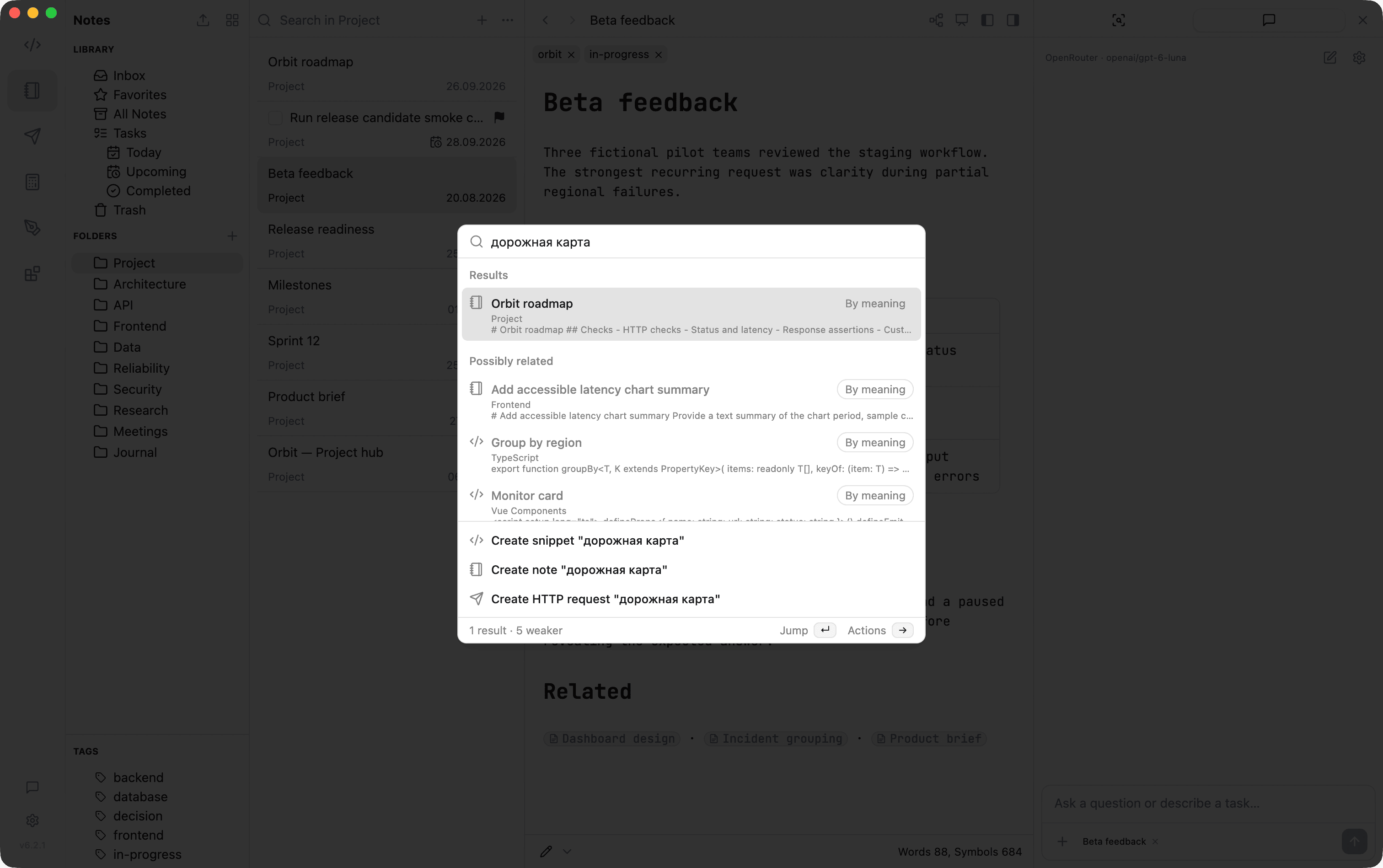Open the HTTP requests paper-plane icon in rail
This screenshot has height=868, width=1383.
tap(32, 136)
